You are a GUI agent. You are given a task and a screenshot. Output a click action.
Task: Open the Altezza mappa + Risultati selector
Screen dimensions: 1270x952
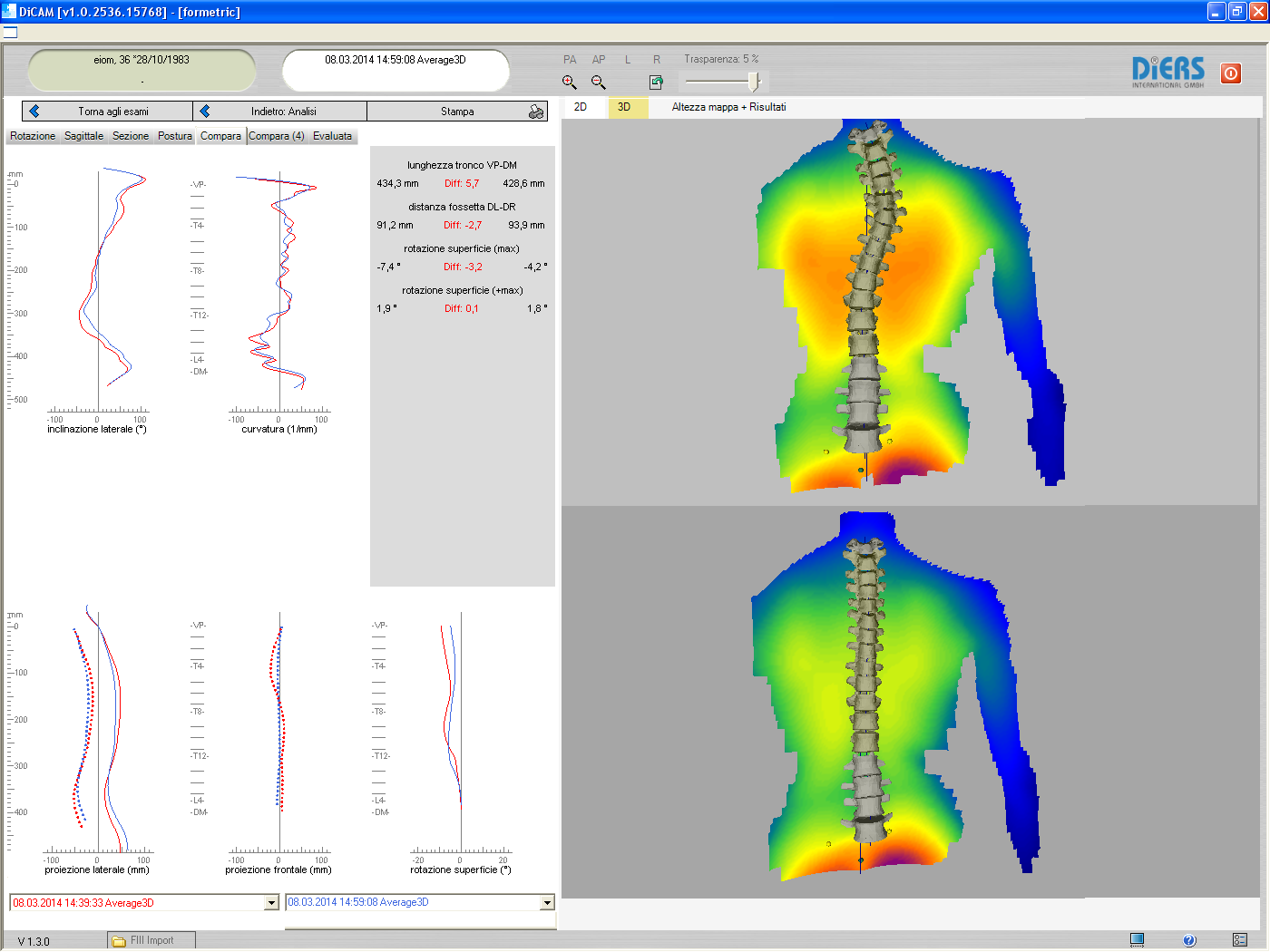pos(728,107)
